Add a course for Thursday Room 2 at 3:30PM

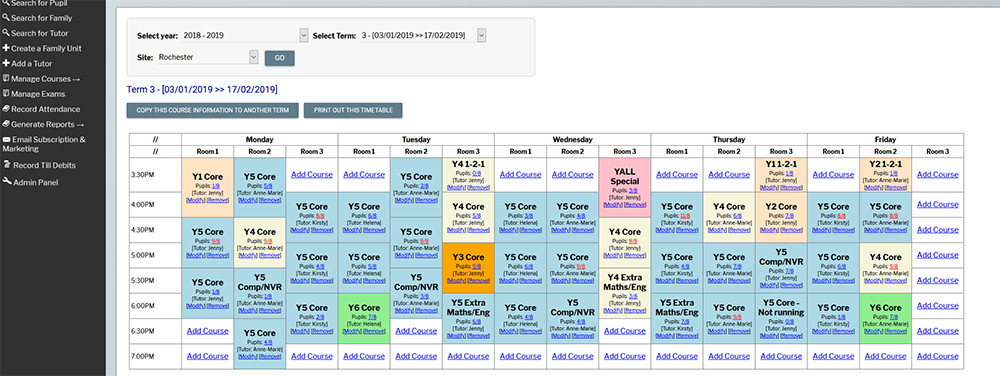pyautogui.click(x=729, y=175)
